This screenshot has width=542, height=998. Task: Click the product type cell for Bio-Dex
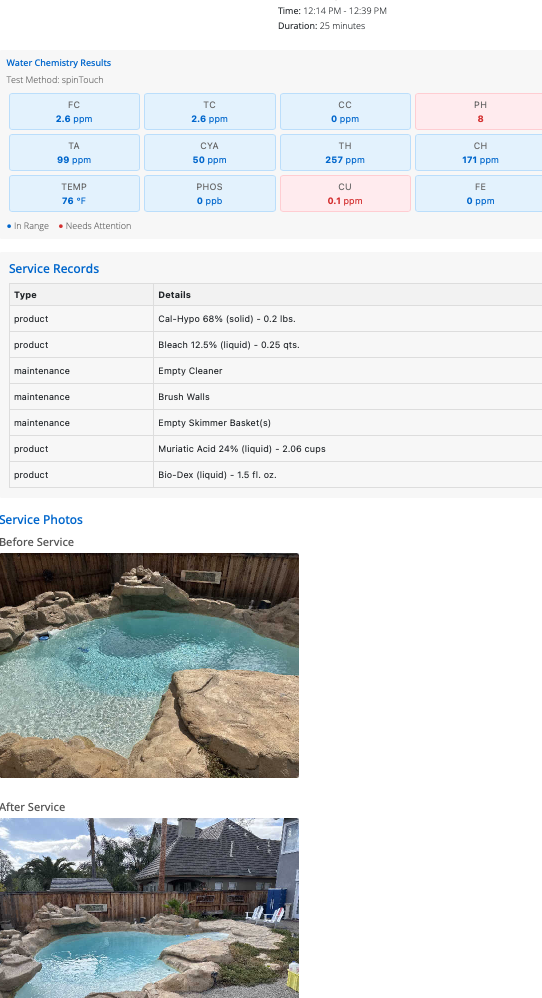coord(81,475)
